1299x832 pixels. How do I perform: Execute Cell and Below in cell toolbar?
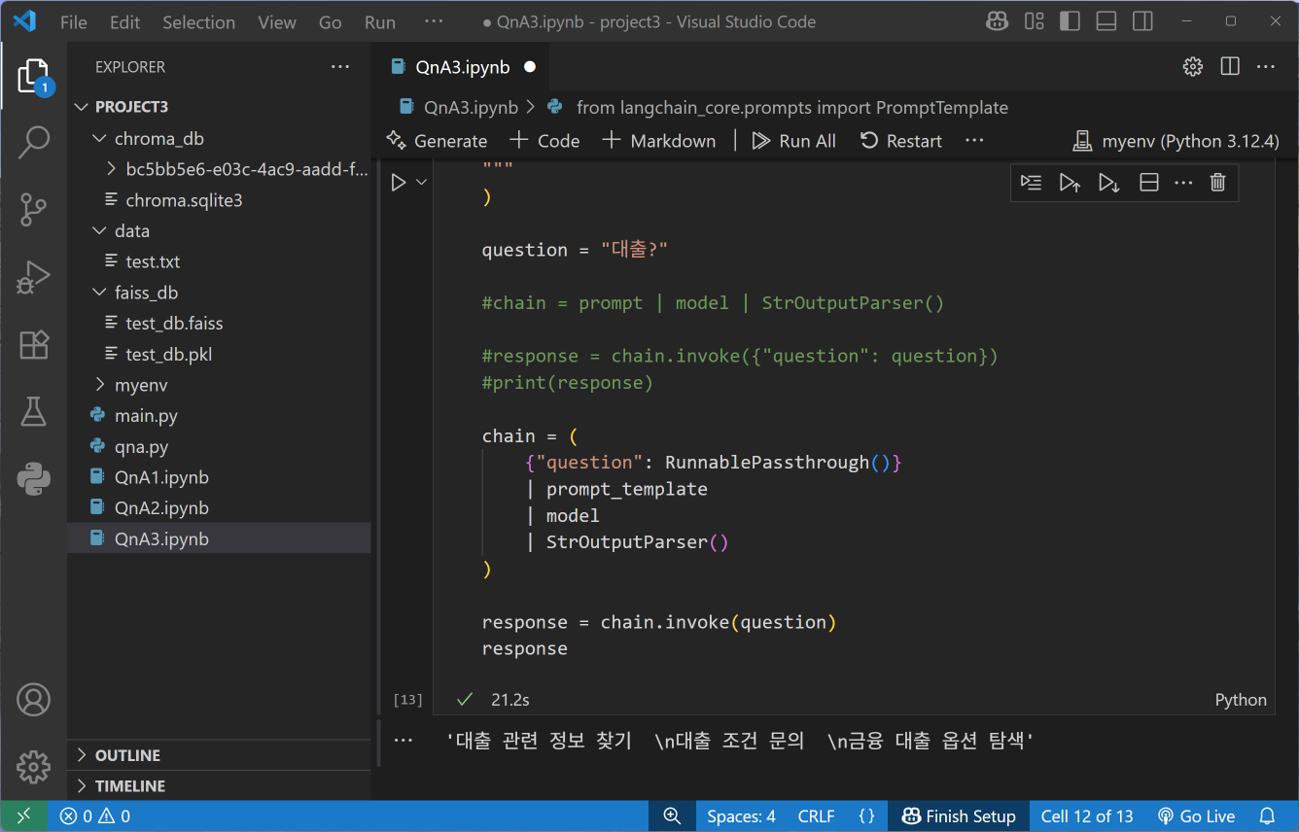[x=1108, y=183]
